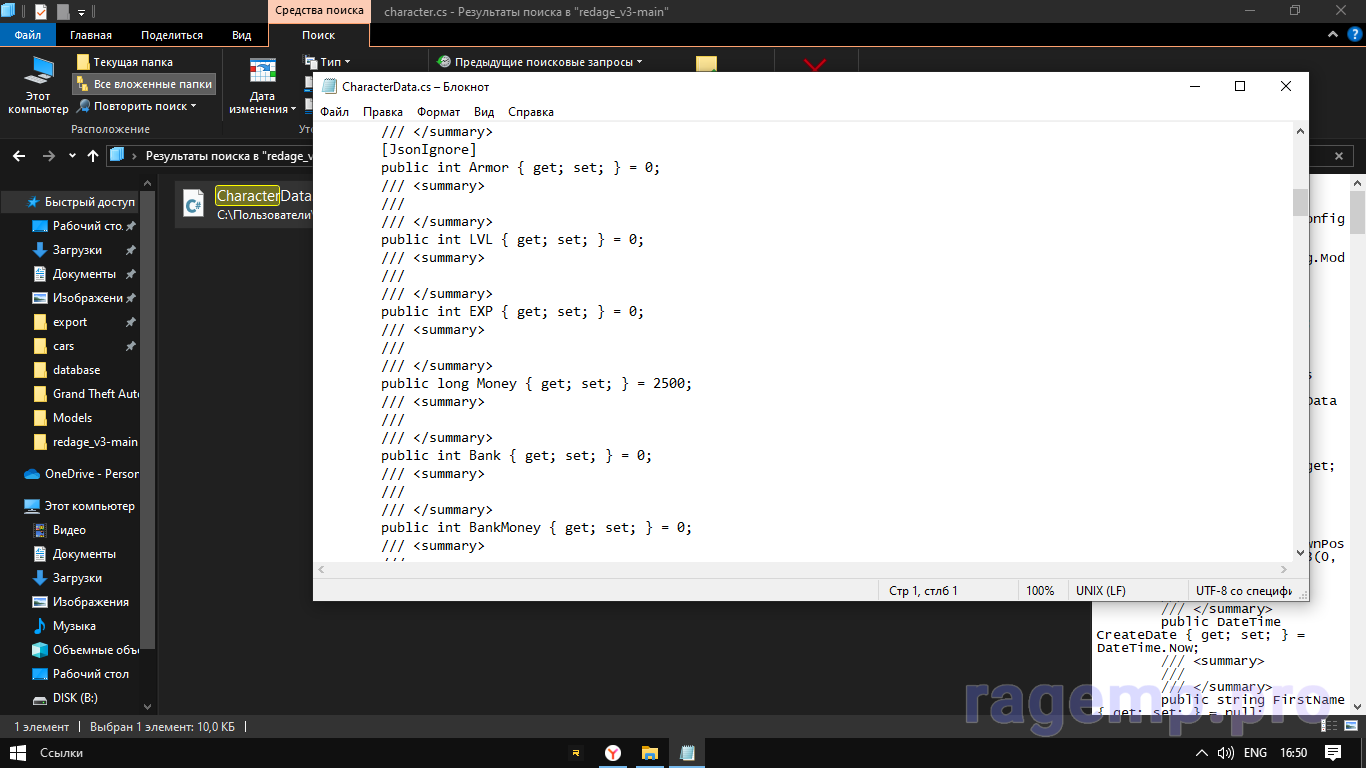Switch to the "Главная" ribbon tab
Screen dimensions: 1366x768
91,35
